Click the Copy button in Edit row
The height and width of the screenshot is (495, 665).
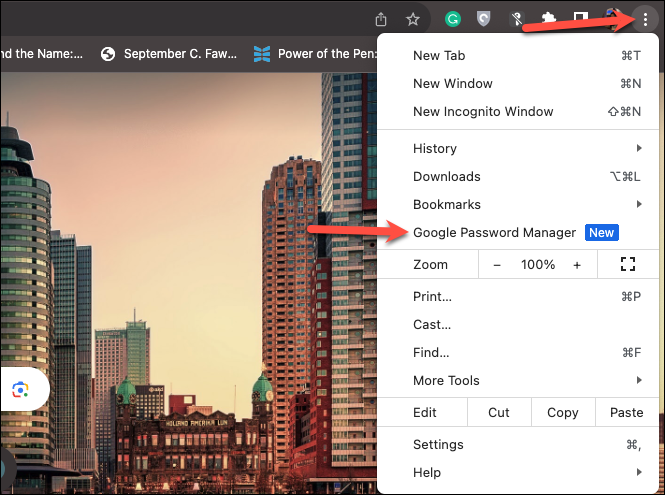[x=563, y=412]
